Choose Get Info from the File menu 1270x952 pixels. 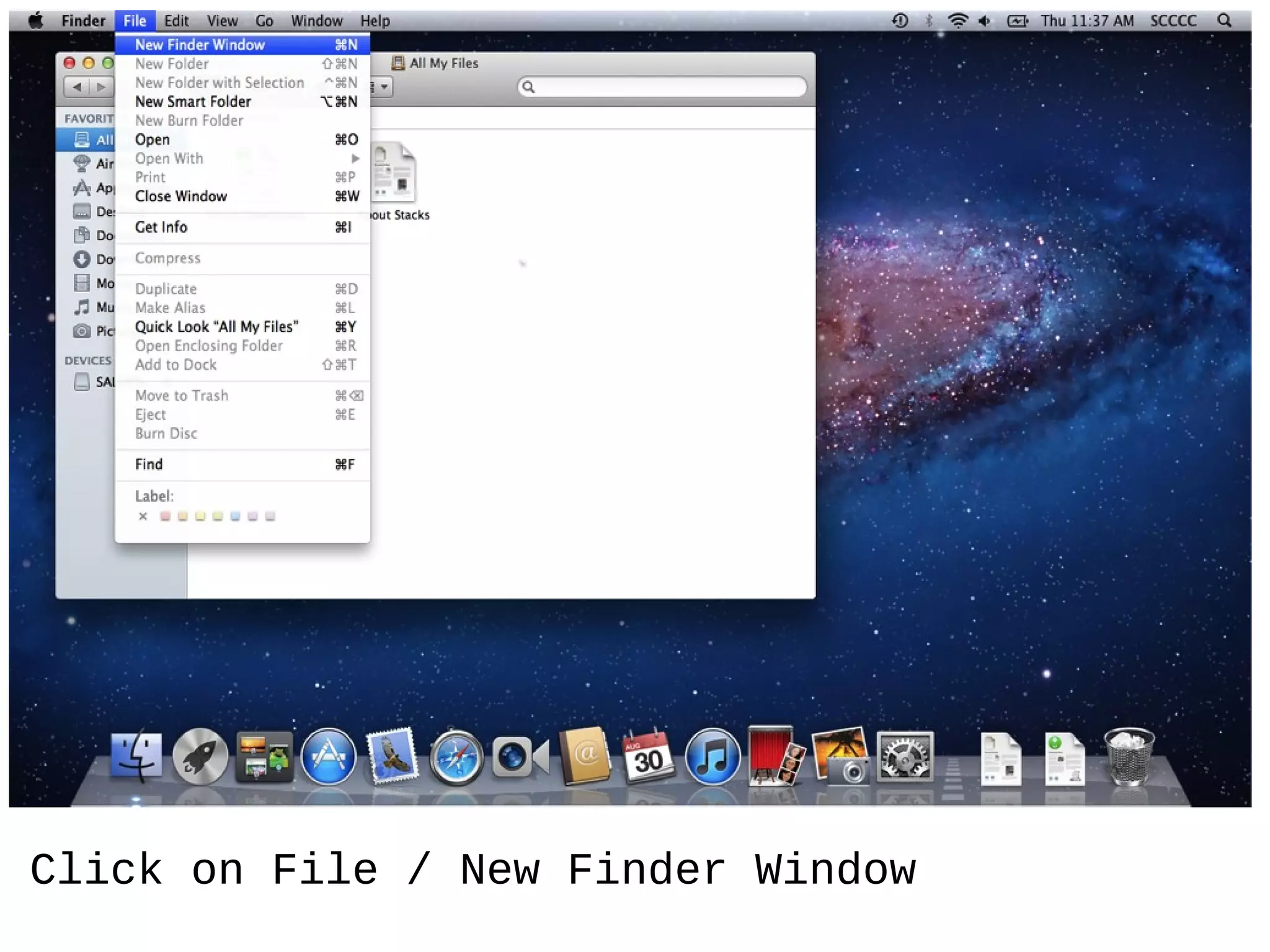[242, 227]
